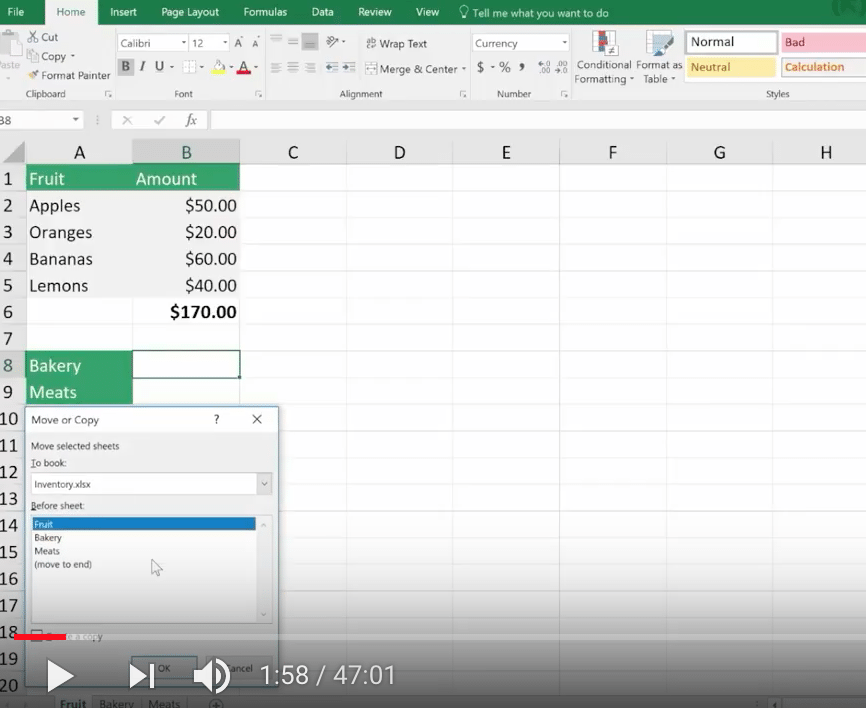
Task: Select Bakery in Before sheet list
Action: pyautogui.click(x=48, y=538)
